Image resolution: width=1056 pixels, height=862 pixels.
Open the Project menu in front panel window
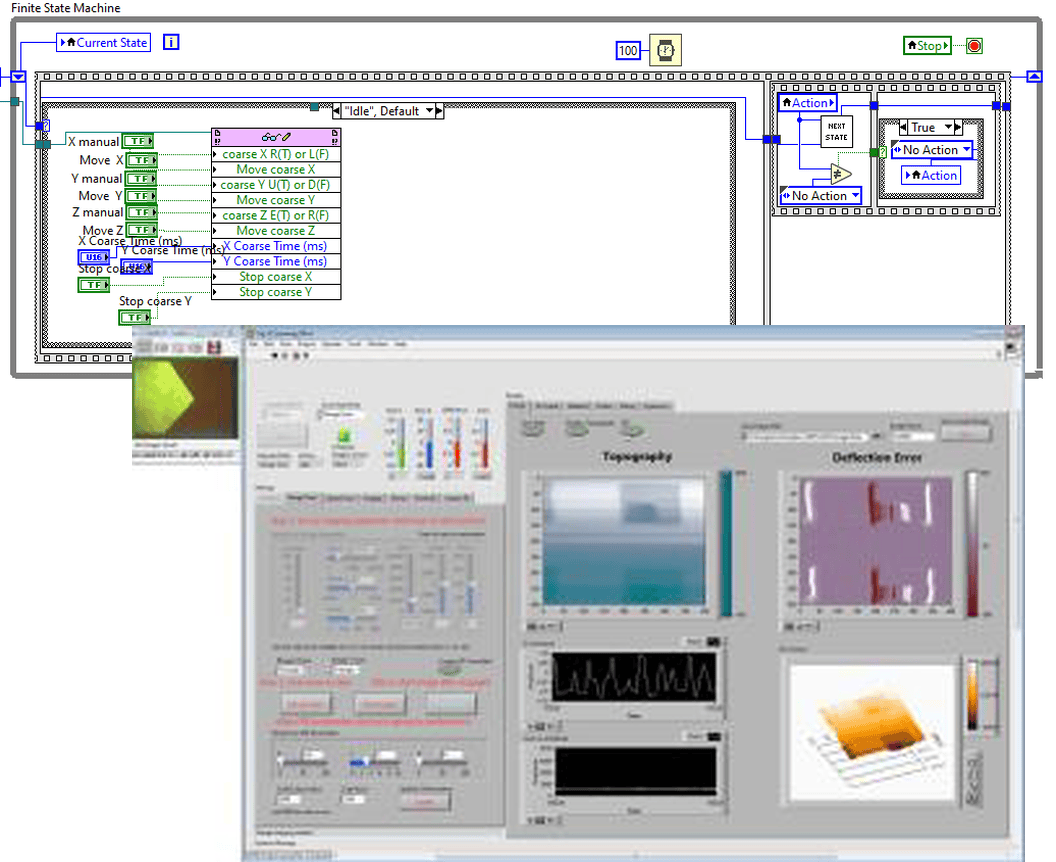pos(307,344)
